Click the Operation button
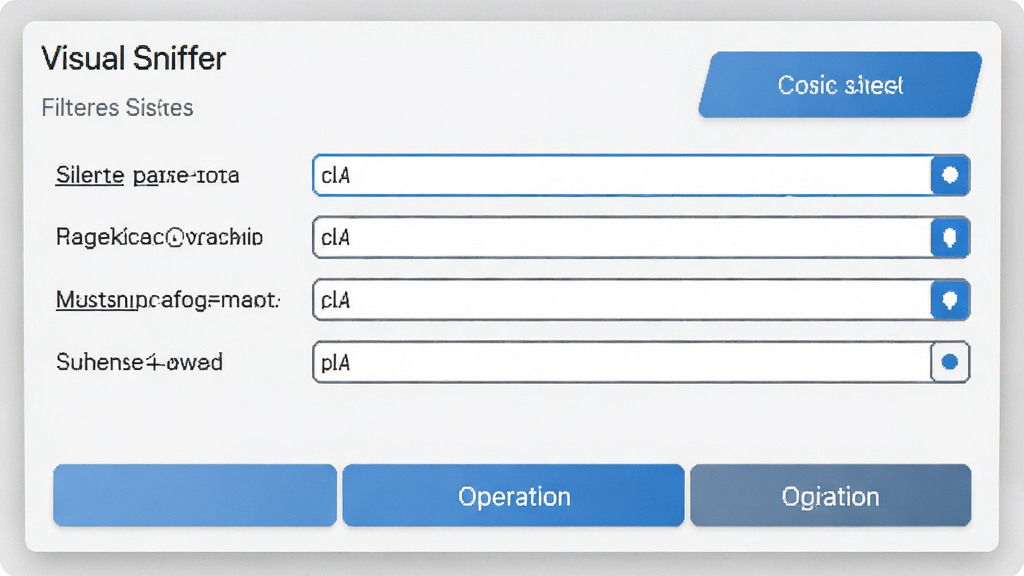This screenshot has height=576, width=1024. 513,496
